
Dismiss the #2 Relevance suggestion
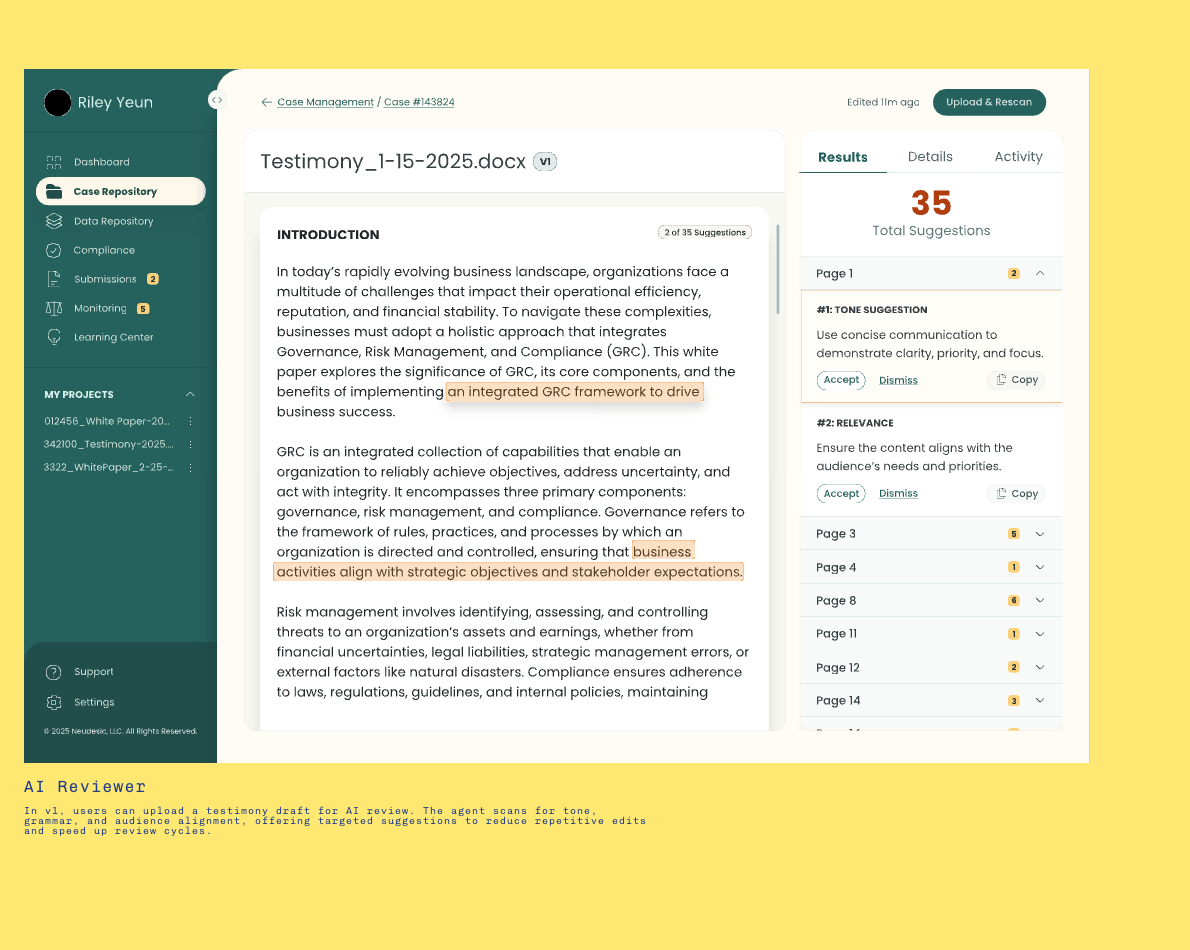click(898, 493)
